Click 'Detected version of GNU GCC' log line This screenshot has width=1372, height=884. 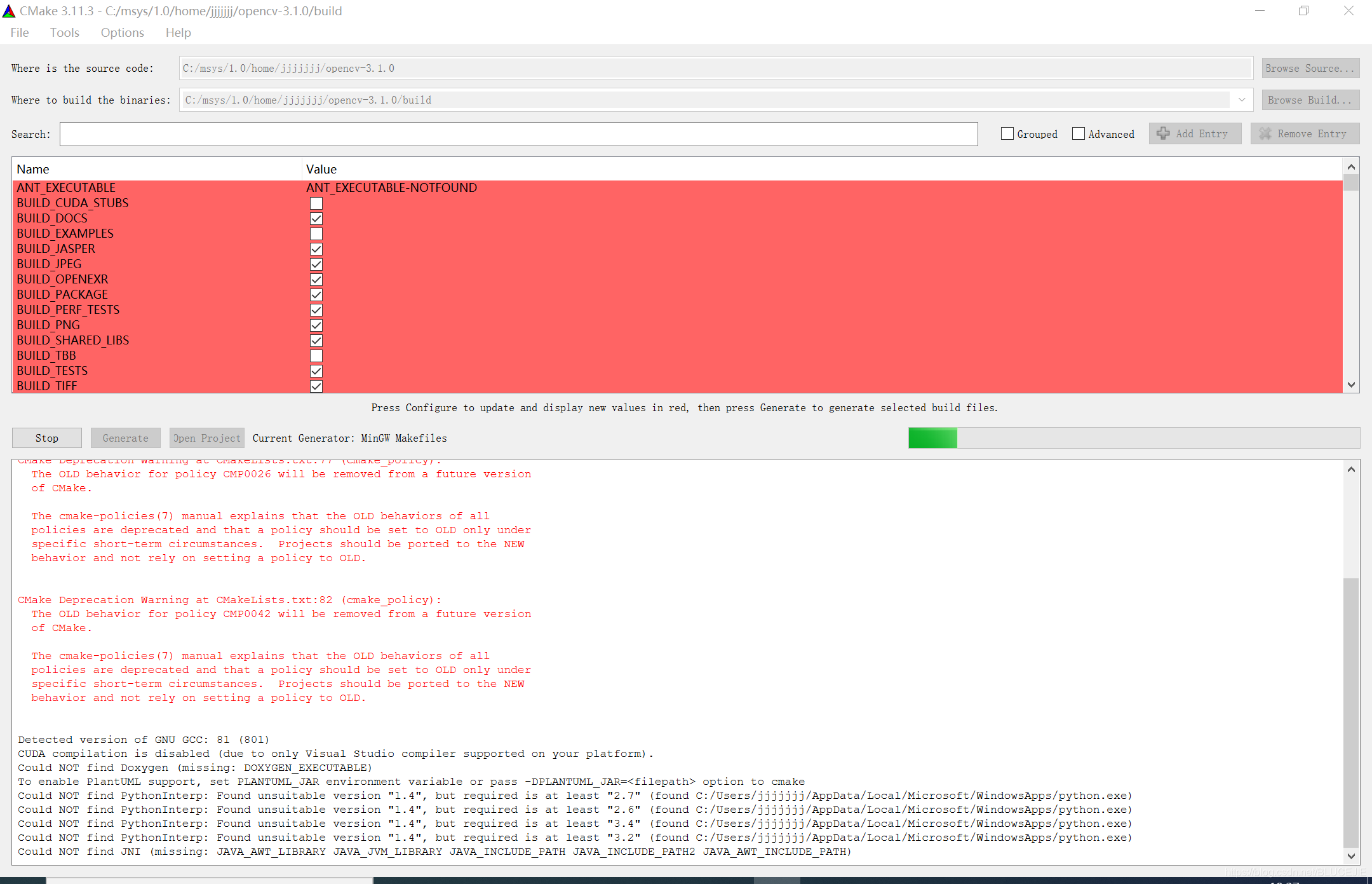tap(144, 740)
